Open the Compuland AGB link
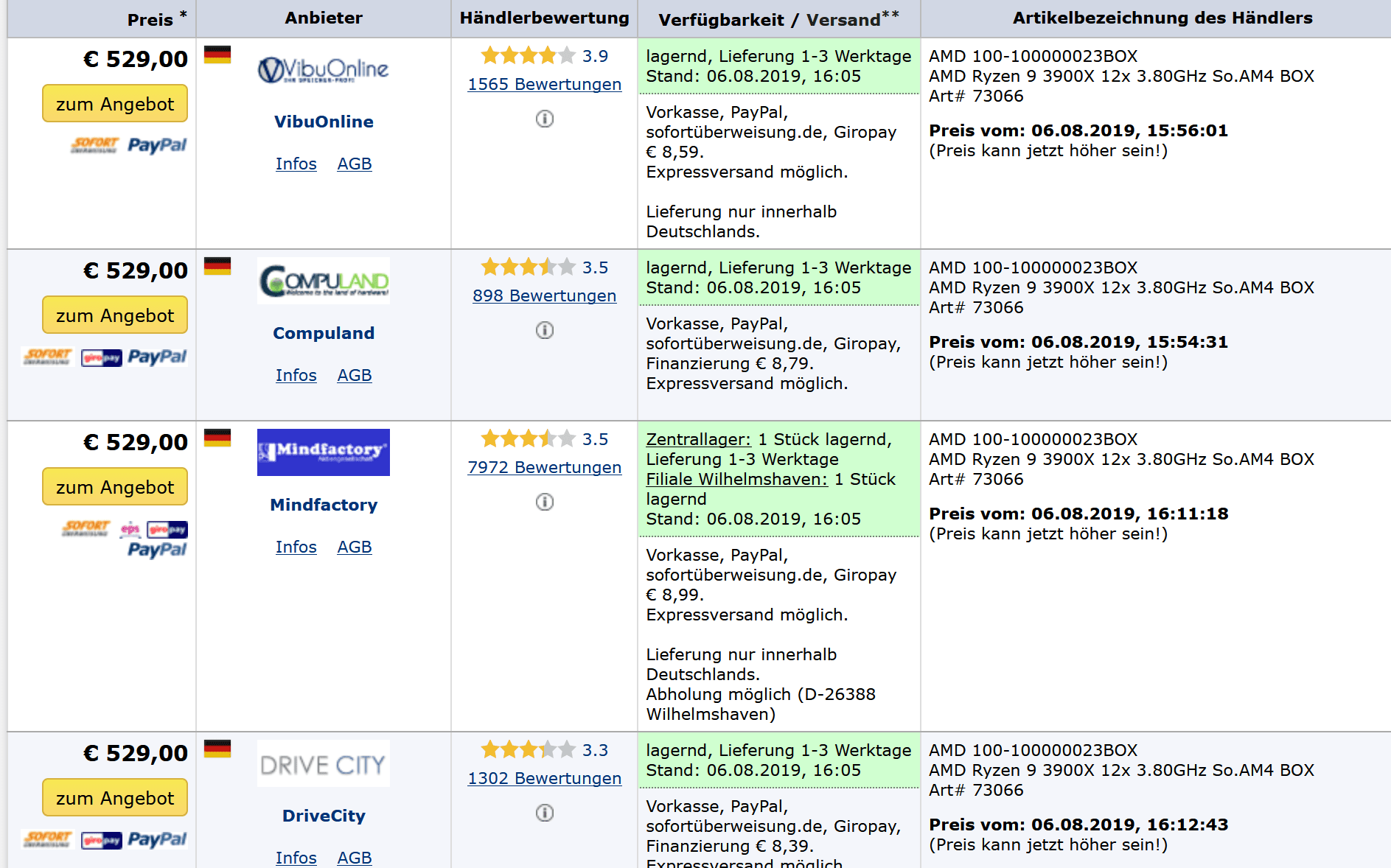Viewport: 1391px width, 868px height. pyautogui.click(x=355, y=375)
